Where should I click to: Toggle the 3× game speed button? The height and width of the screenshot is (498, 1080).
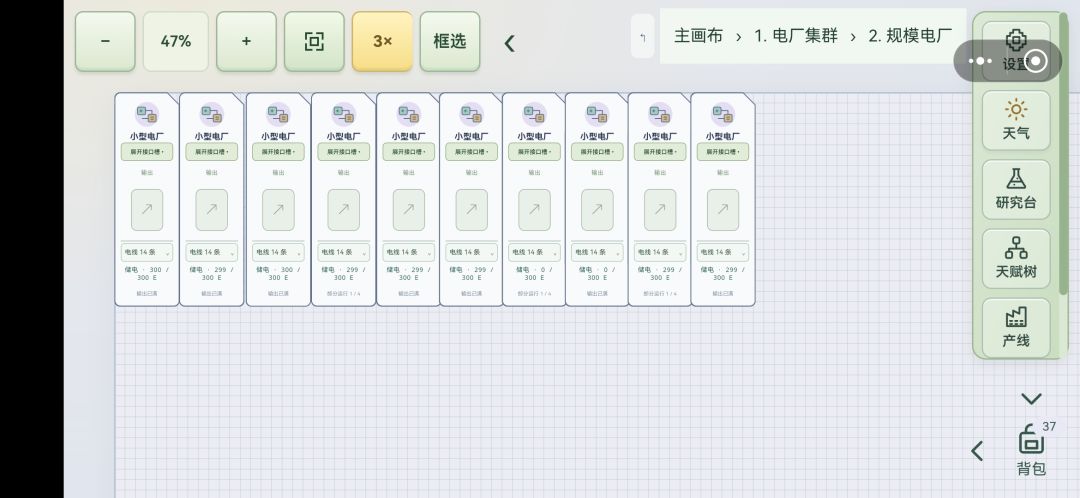coord(382,41)
